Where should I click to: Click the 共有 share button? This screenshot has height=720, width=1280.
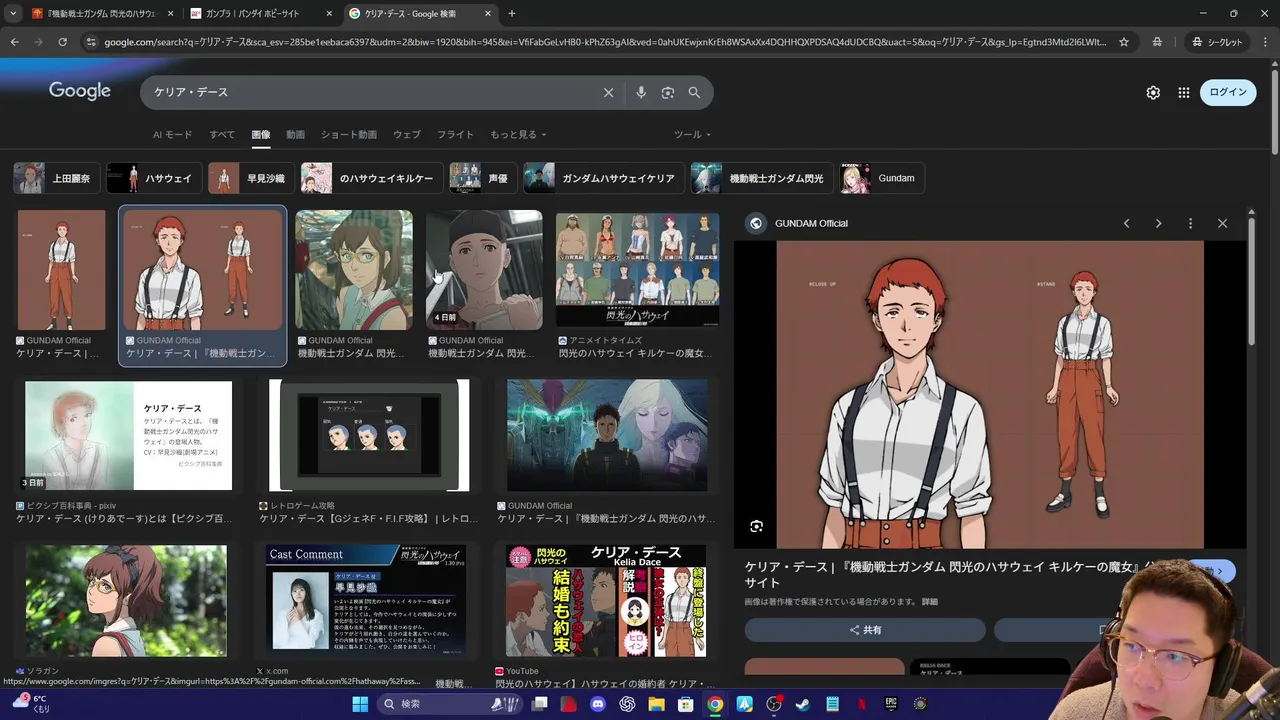click(865, 630)
